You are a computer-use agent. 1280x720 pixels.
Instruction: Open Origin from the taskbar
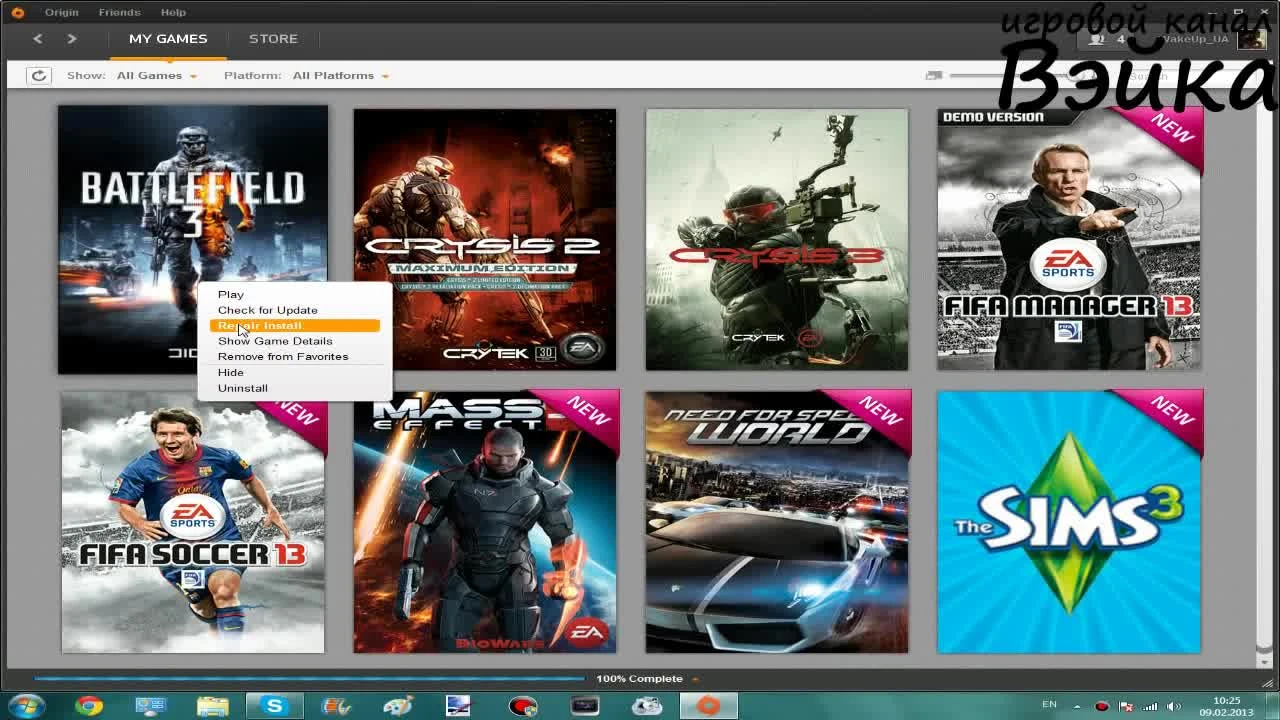tap(708, 705)
